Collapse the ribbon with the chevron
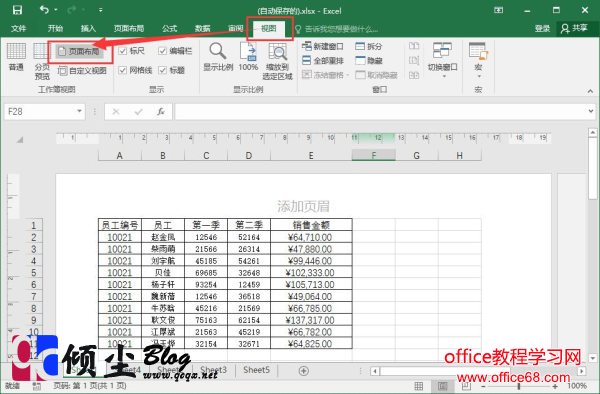Image resolution: width=600 pixels, height=394 pixels. 590,91
